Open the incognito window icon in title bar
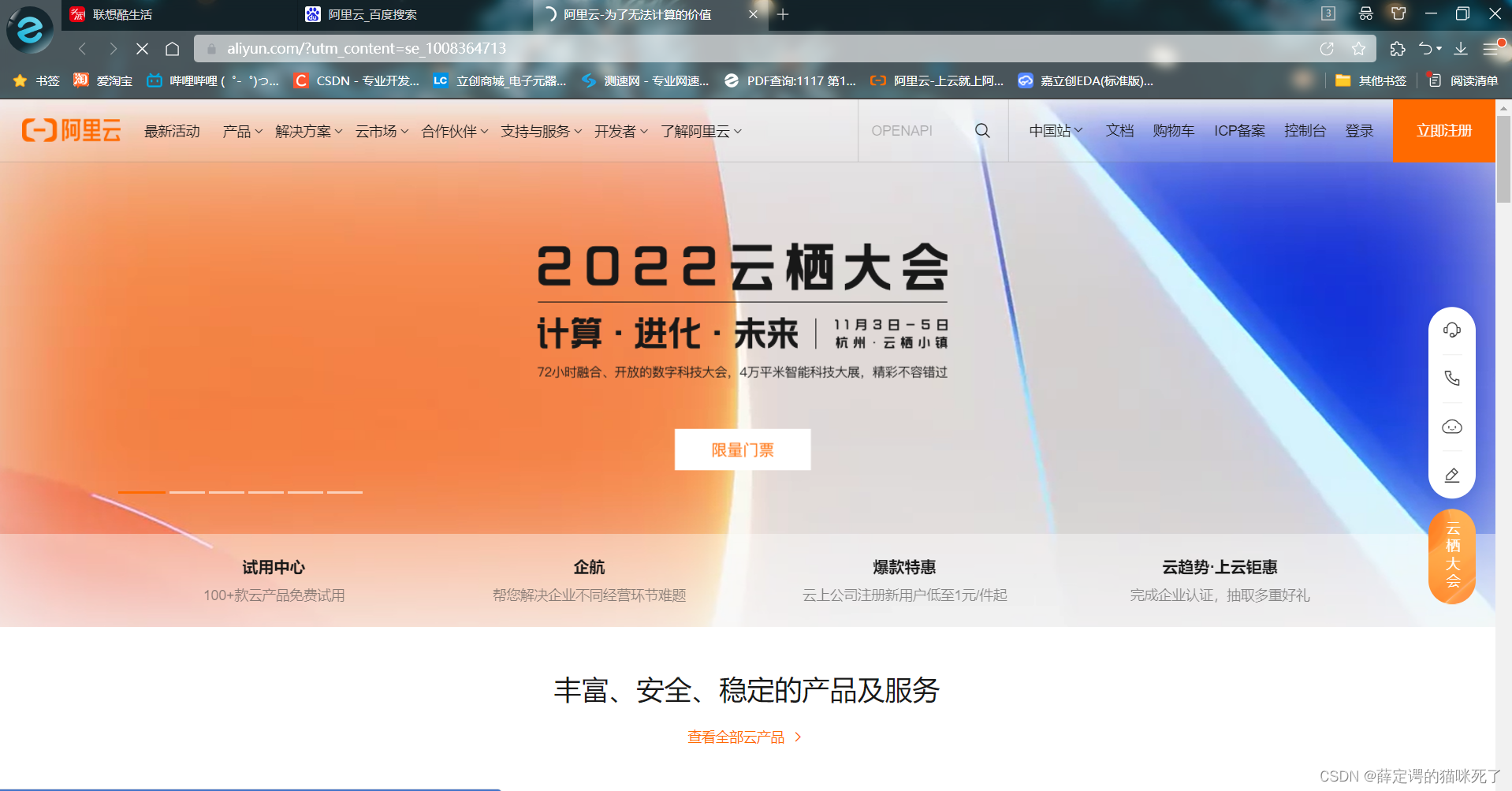The height and width of the screenshot is (791, 1512). click(1366, 13)
